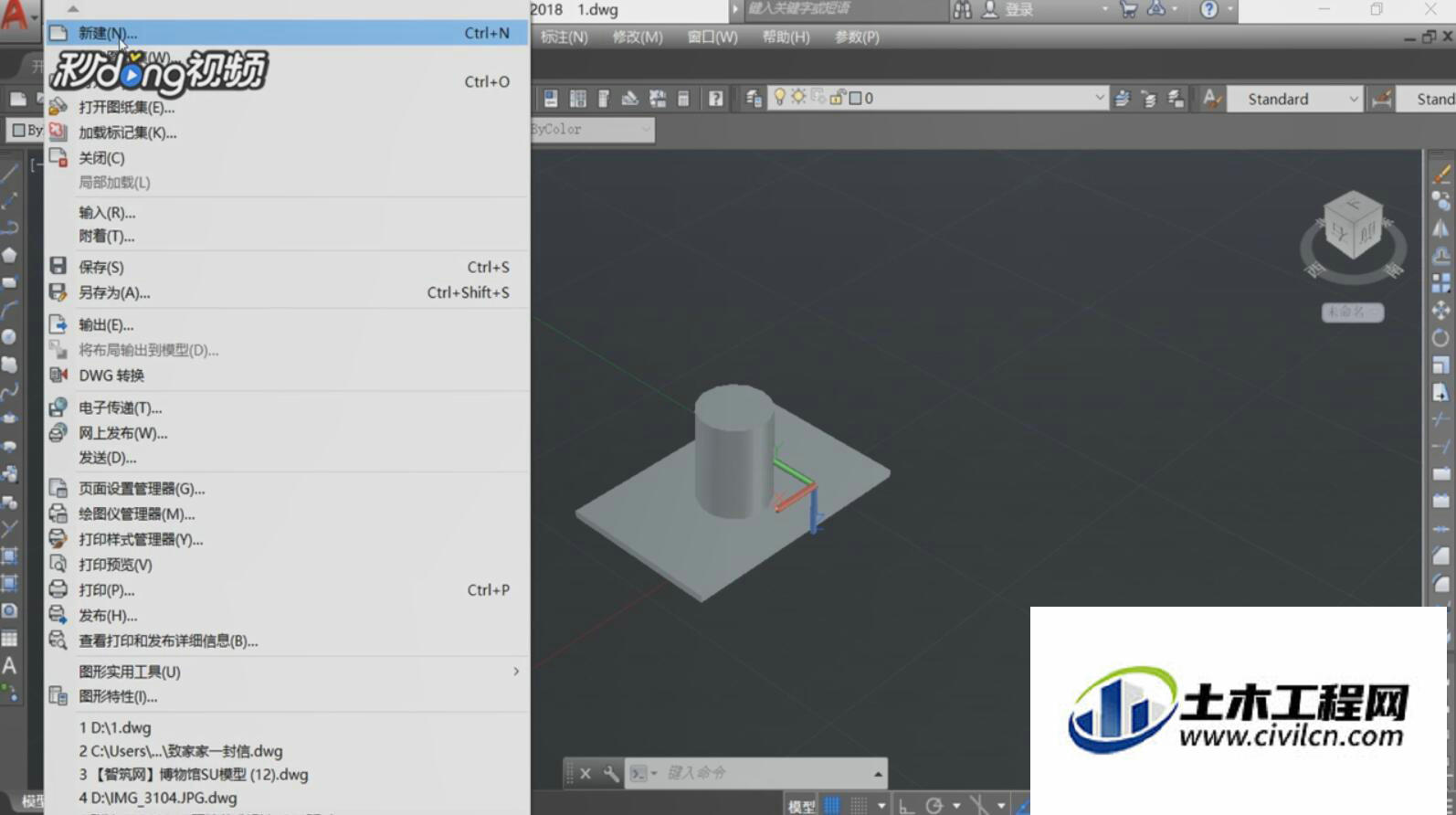Click the user login icon

click(990, 10)
